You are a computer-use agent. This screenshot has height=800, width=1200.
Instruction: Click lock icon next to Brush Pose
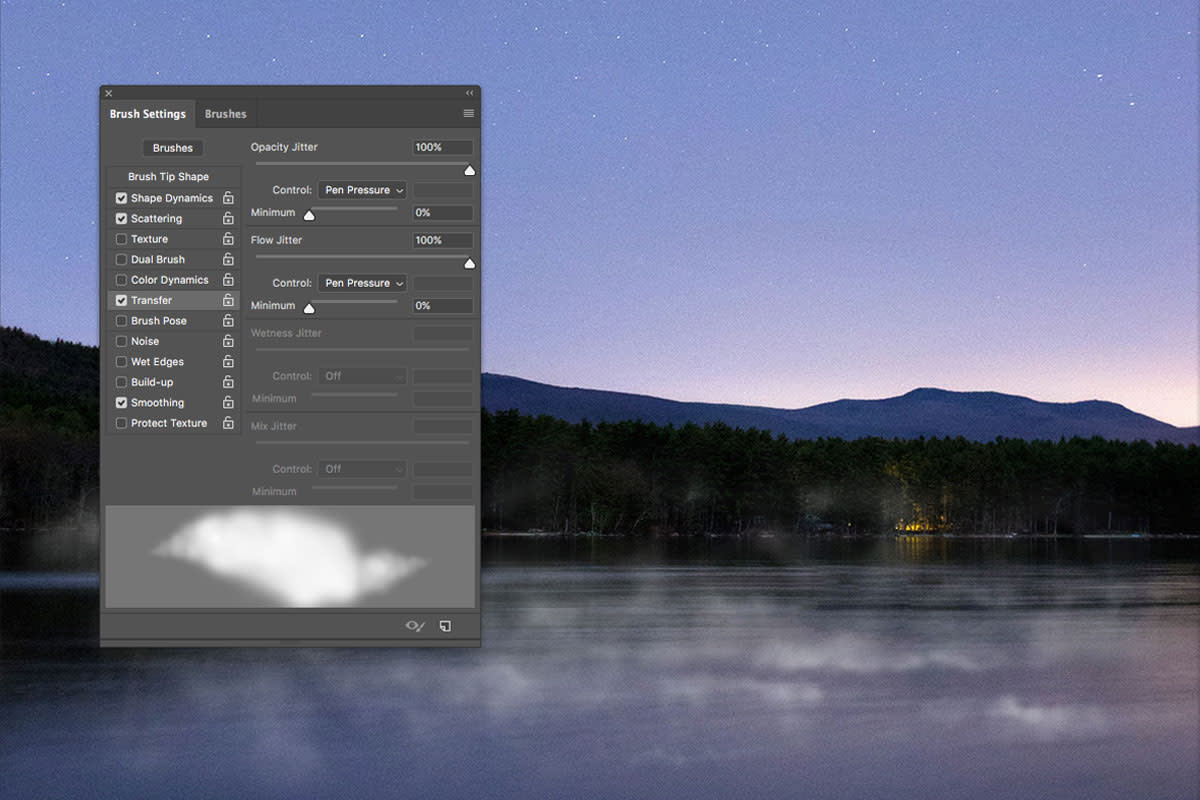228,321
